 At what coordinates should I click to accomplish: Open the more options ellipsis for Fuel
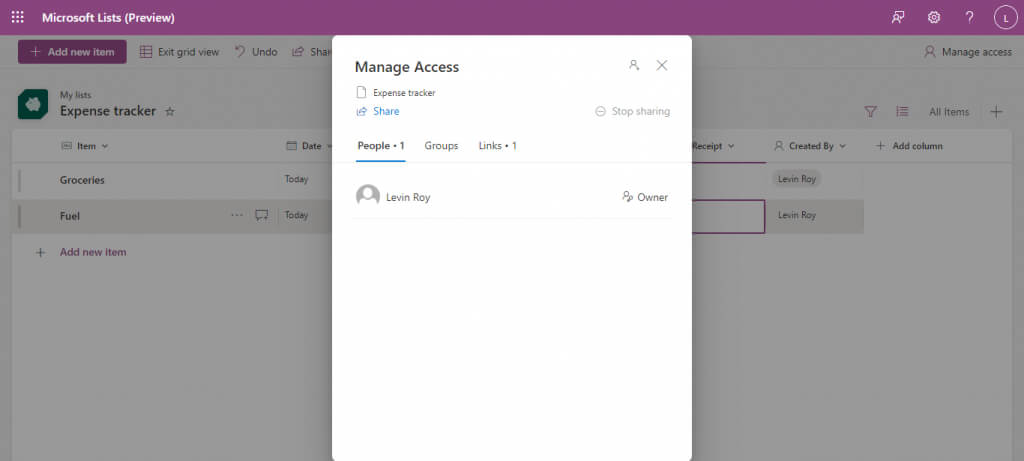click(237, 215)
